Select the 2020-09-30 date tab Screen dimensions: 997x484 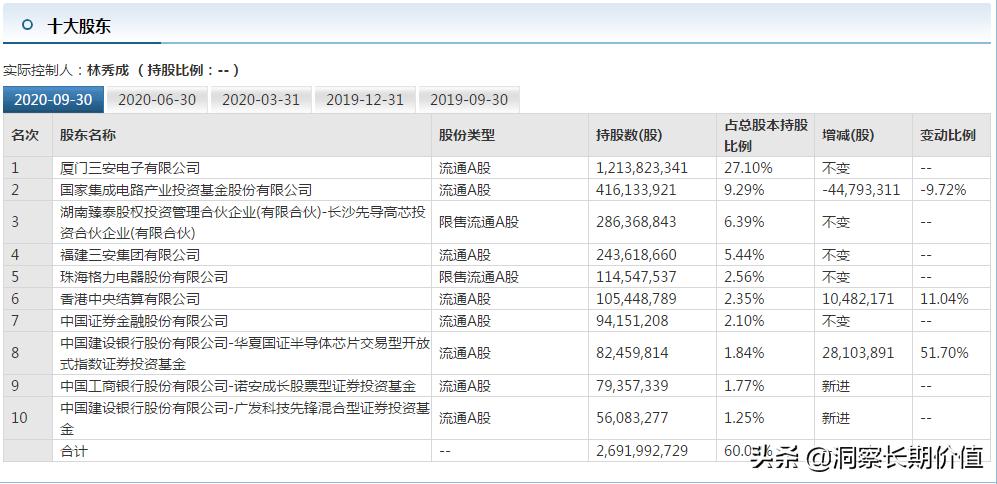click(53, 100)
